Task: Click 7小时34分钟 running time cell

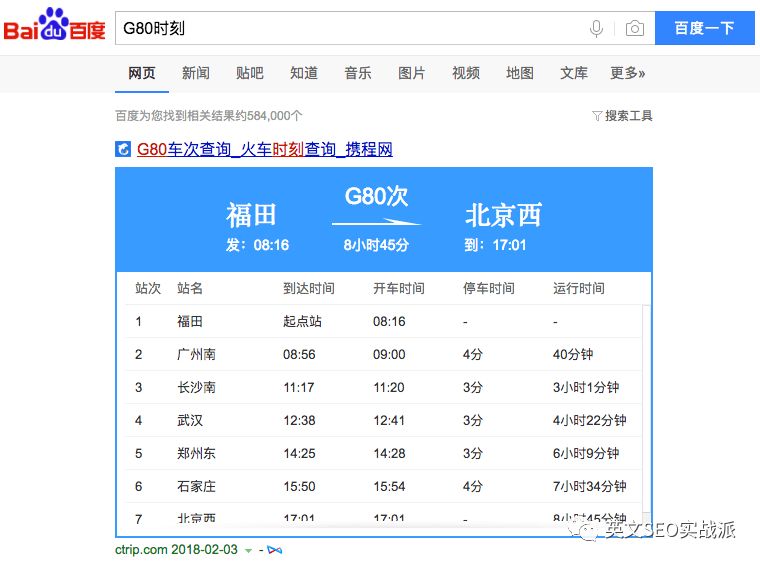Action: [590, 486]
